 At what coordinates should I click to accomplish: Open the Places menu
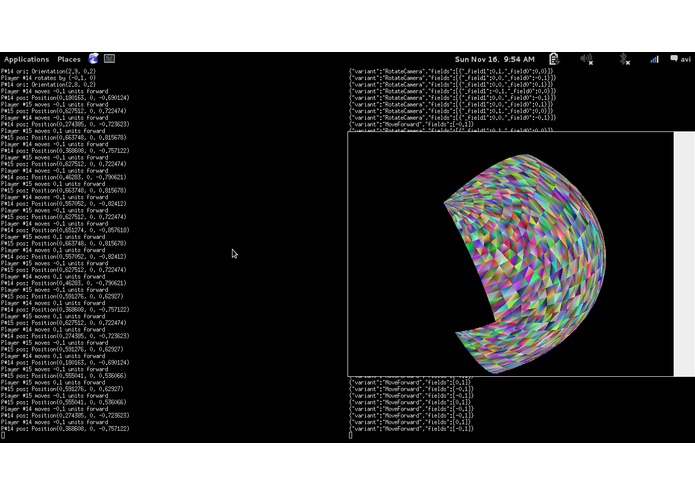point(69,59)
